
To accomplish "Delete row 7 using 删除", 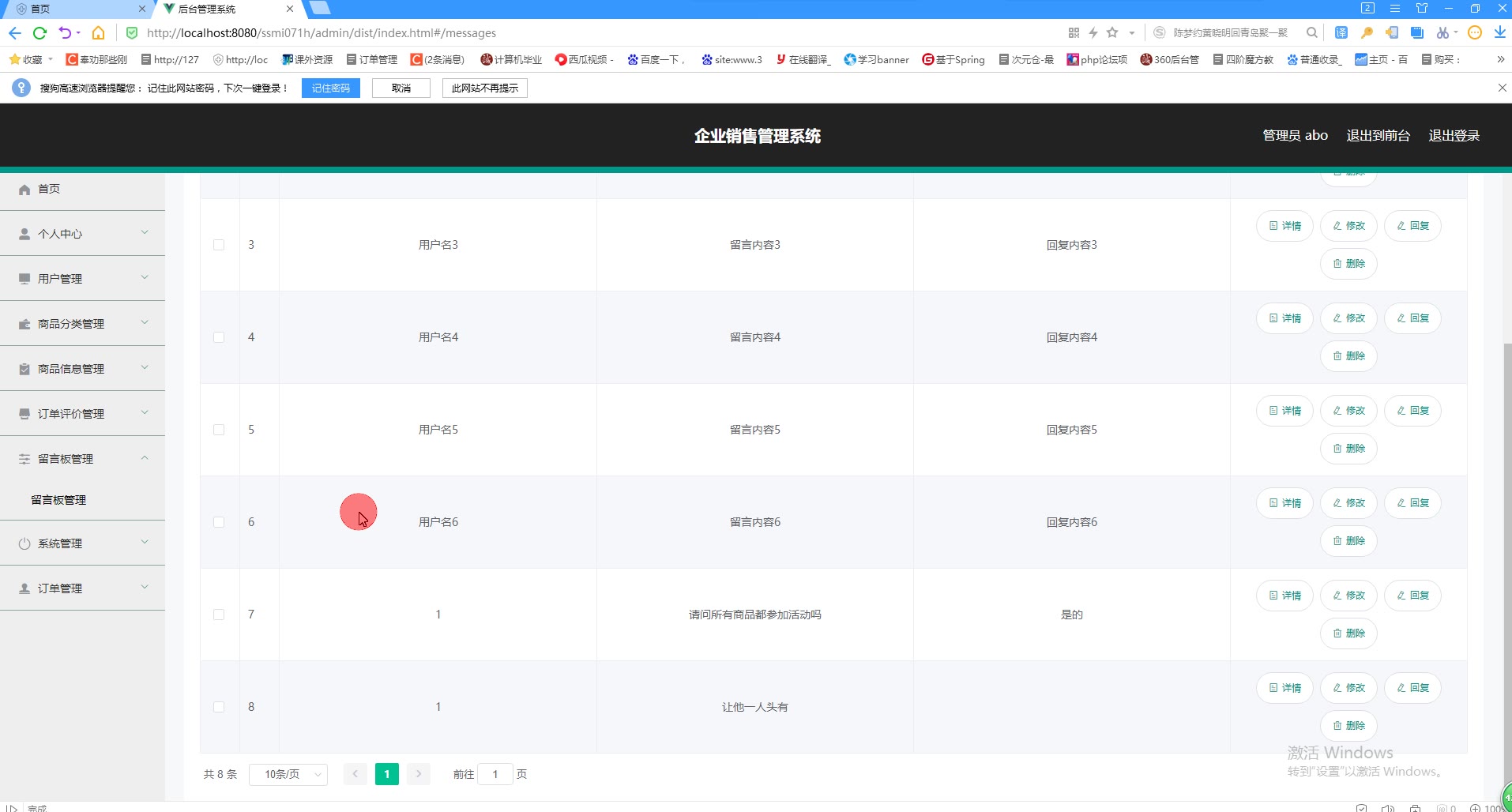I will (x=1348, y=633).
